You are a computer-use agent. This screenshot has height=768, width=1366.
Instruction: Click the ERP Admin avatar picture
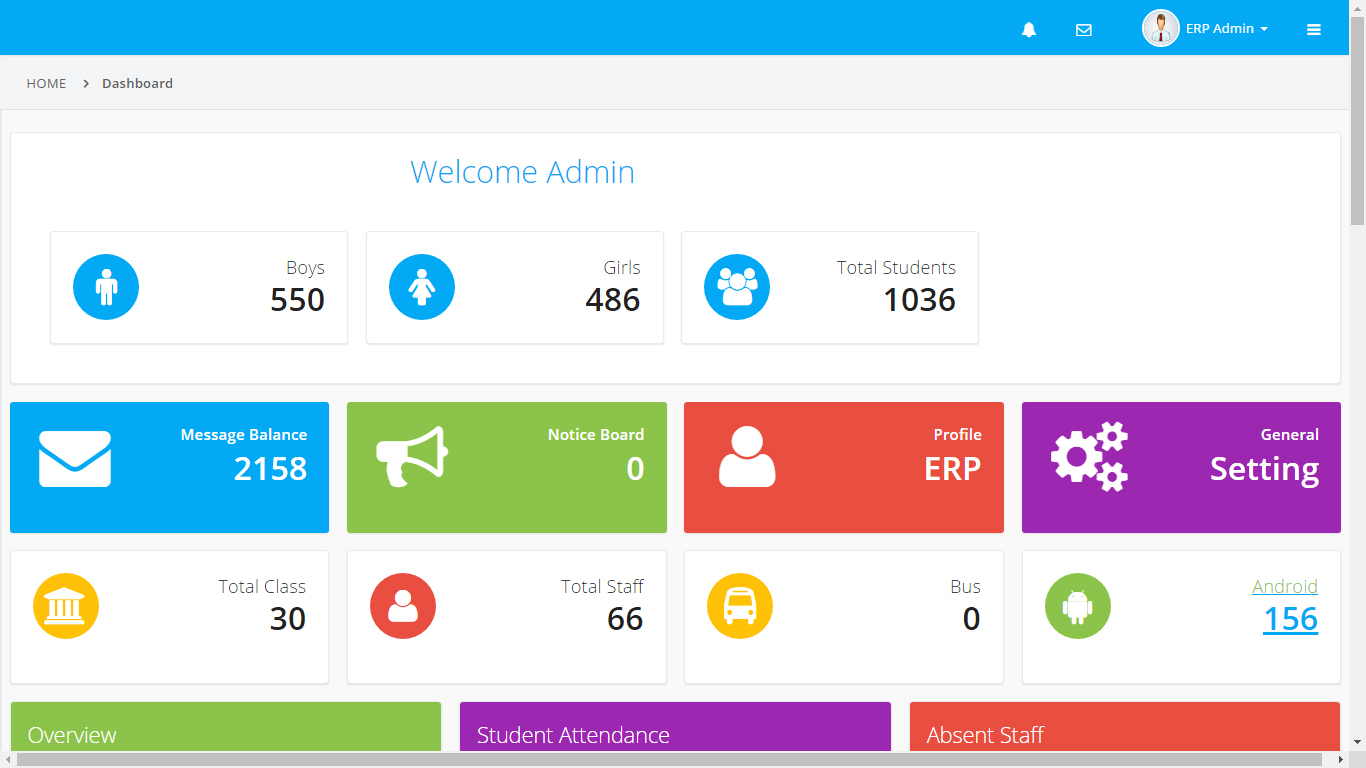(1160, 29)
